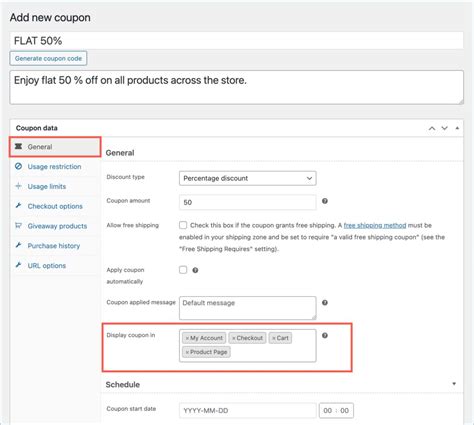Image resolution: width=474 pixels, height=425 pixels.
Task: Remove the Cart tag
Action: [274, 338]
